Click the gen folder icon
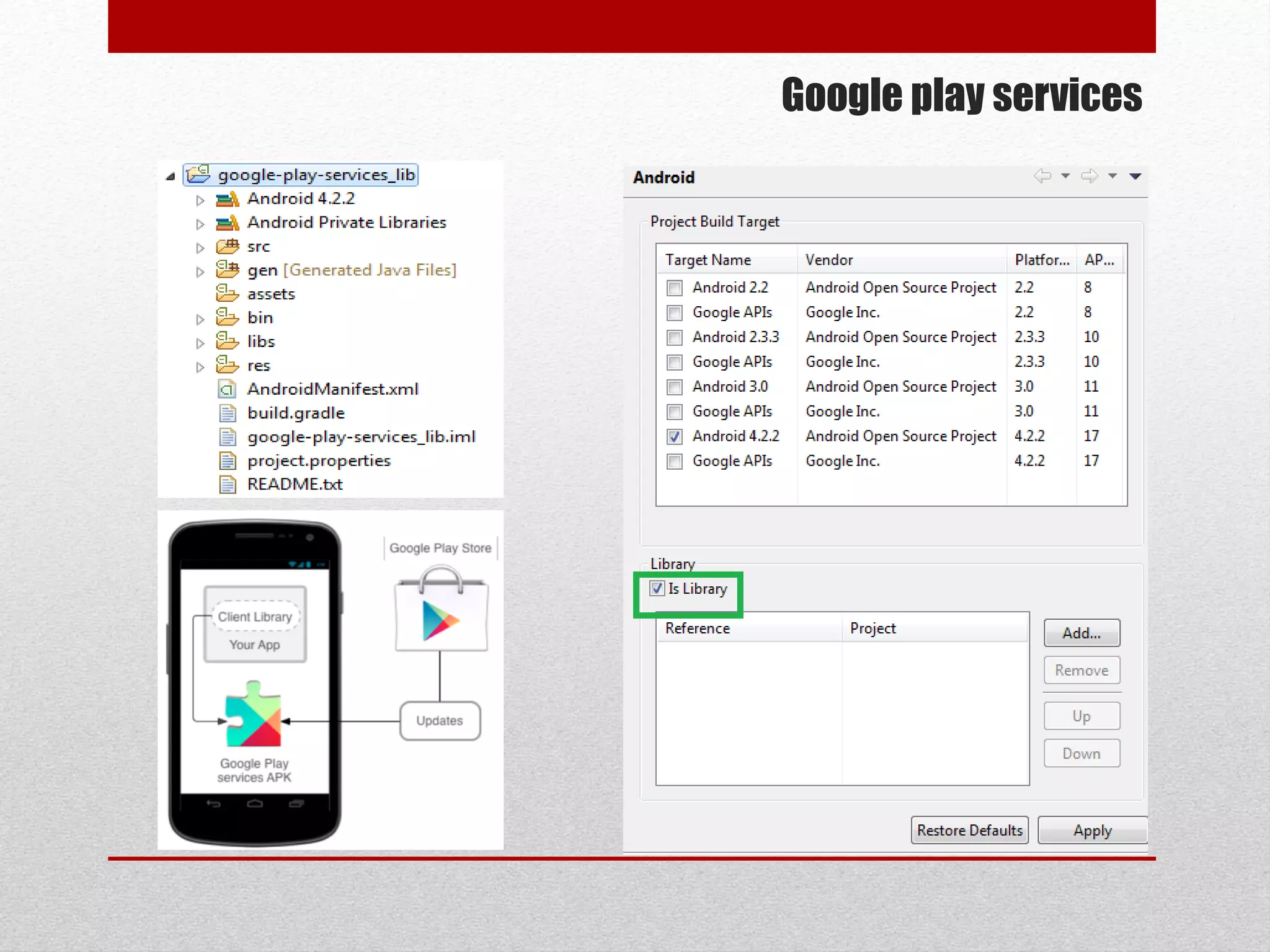The width and height of the screenshot is (1270, 952). (227, 270)
